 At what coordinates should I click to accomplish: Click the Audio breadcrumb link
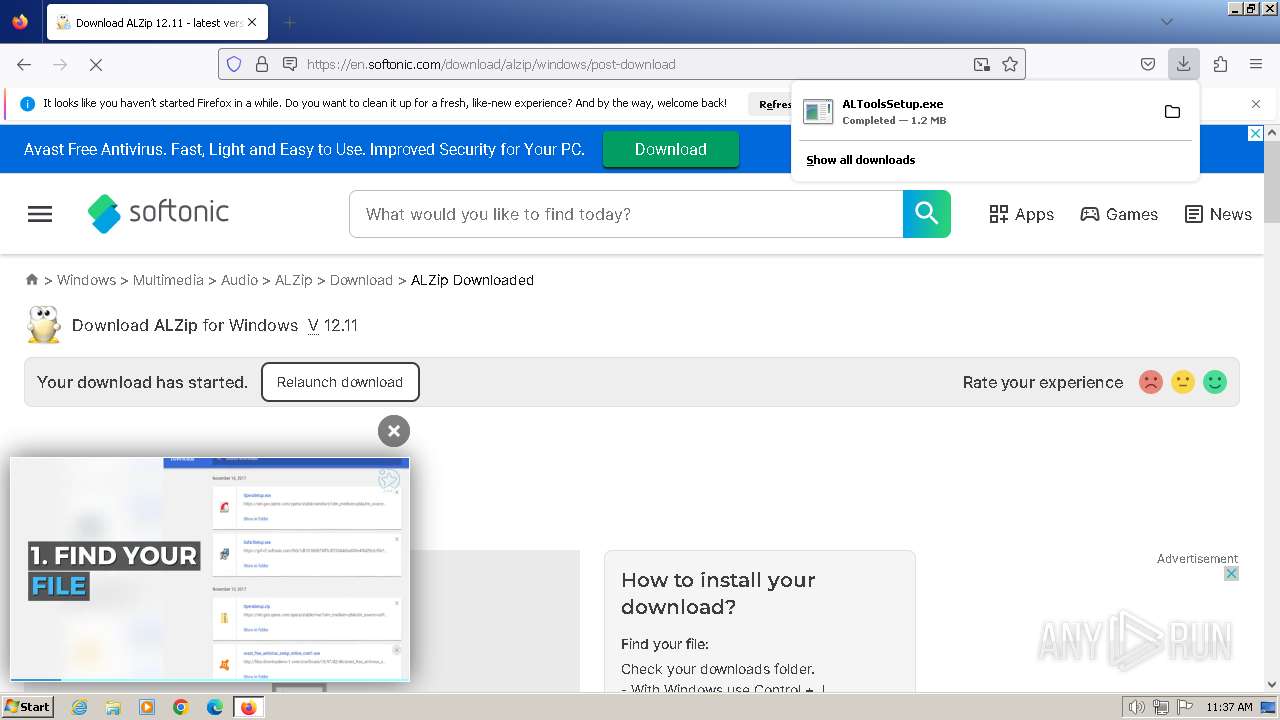click(239, 280)
